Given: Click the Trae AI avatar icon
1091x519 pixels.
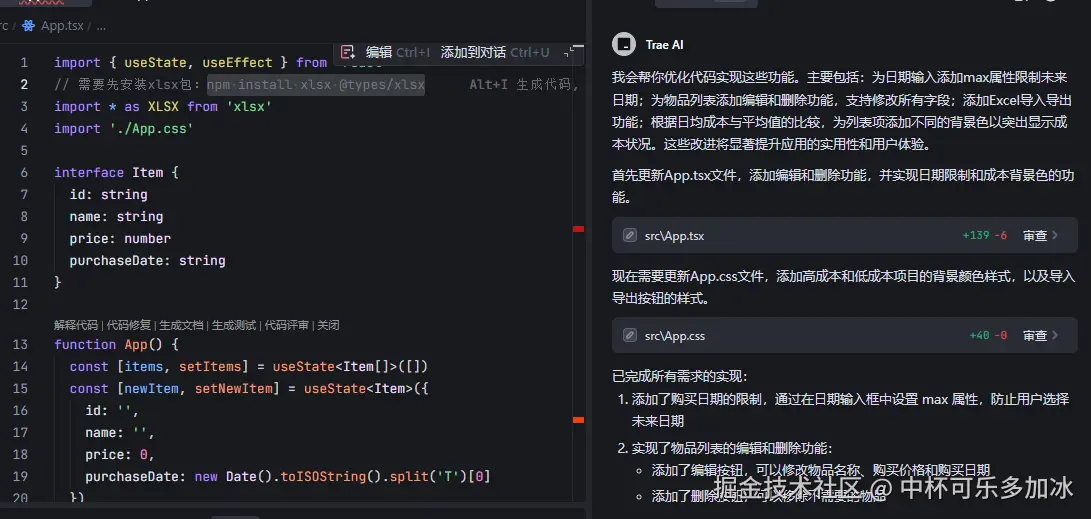Looking at the screenshot, I should tap(623, 45).
